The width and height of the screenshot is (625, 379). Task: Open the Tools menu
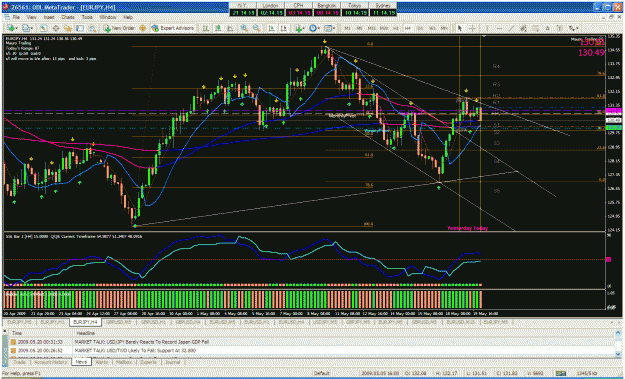87,17
